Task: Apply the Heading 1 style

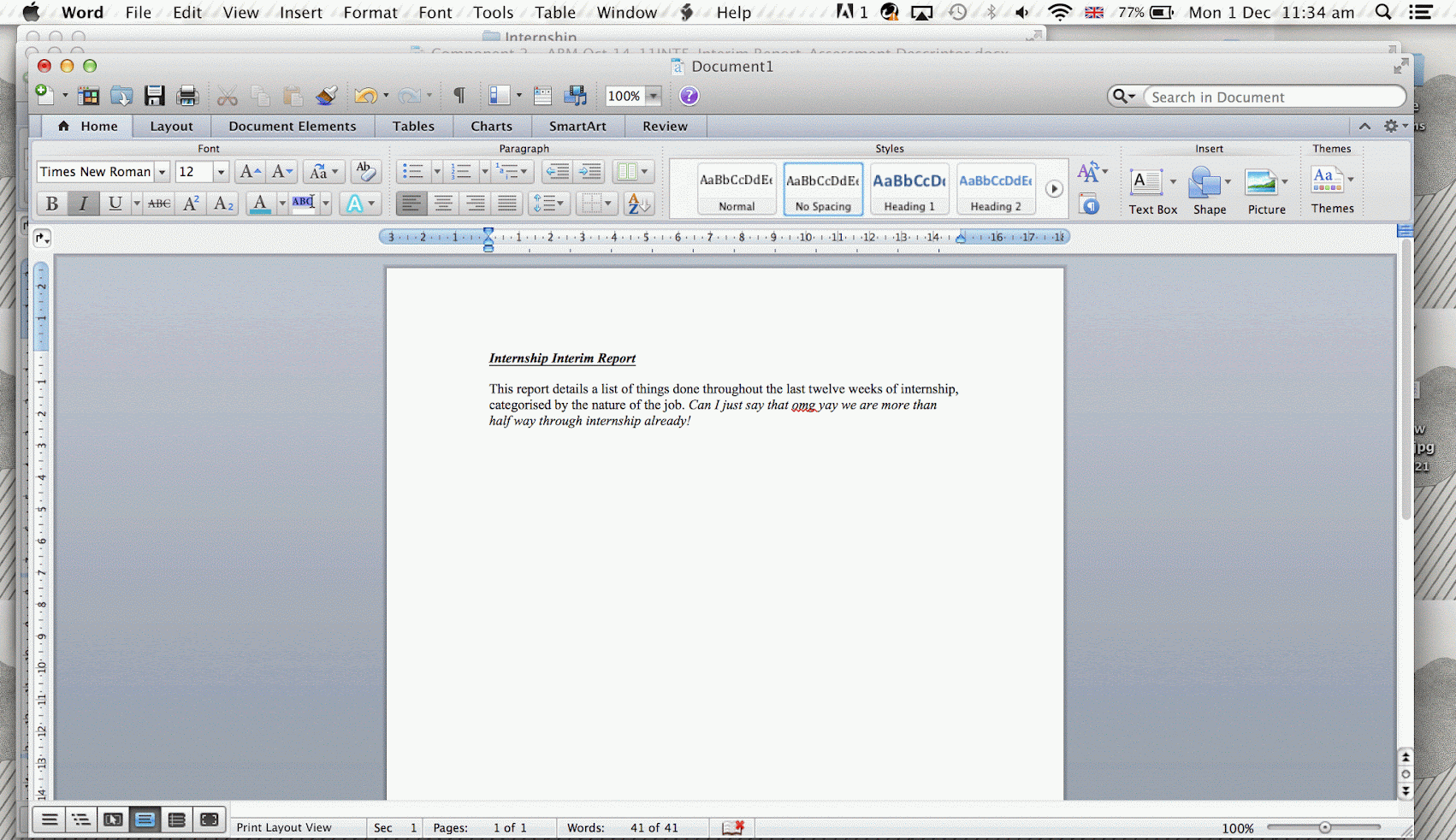Action: point(909,190)
